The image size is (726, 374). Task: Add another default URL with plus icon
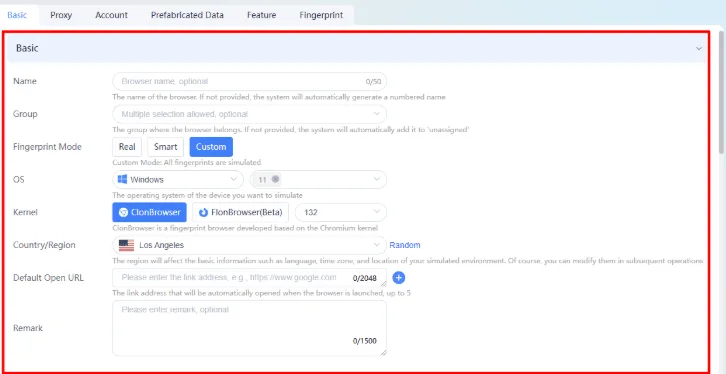[399, 278]
